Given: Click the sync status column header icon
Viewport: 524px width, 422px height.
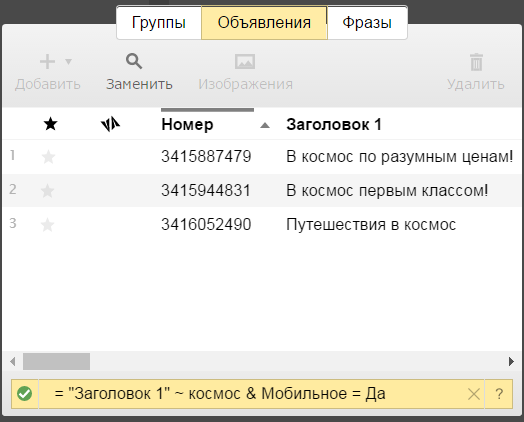Looking at the screenshot, I should tap(110, 124).
